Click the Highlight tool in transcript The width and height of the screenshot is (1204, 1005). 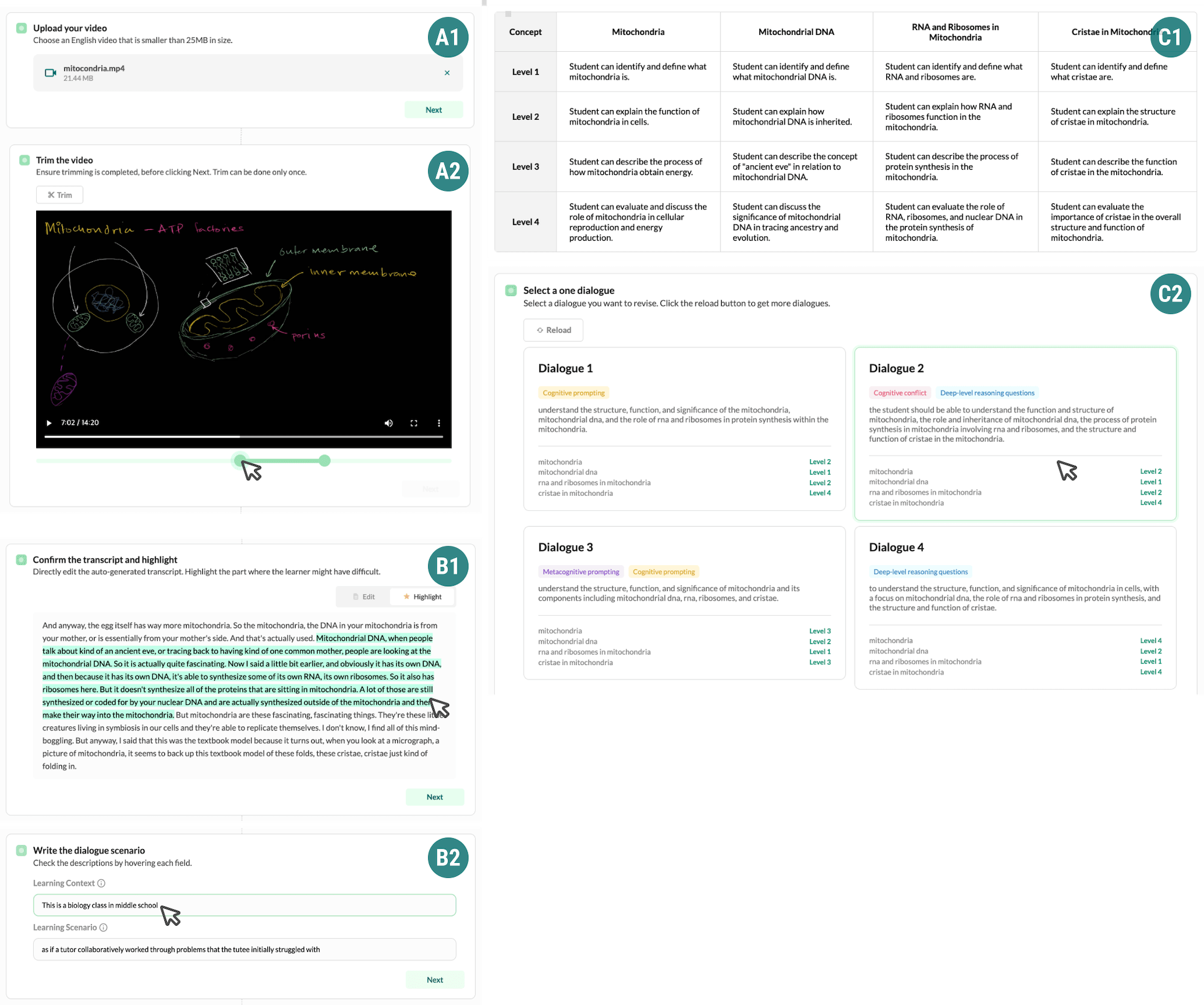(421, 597)
